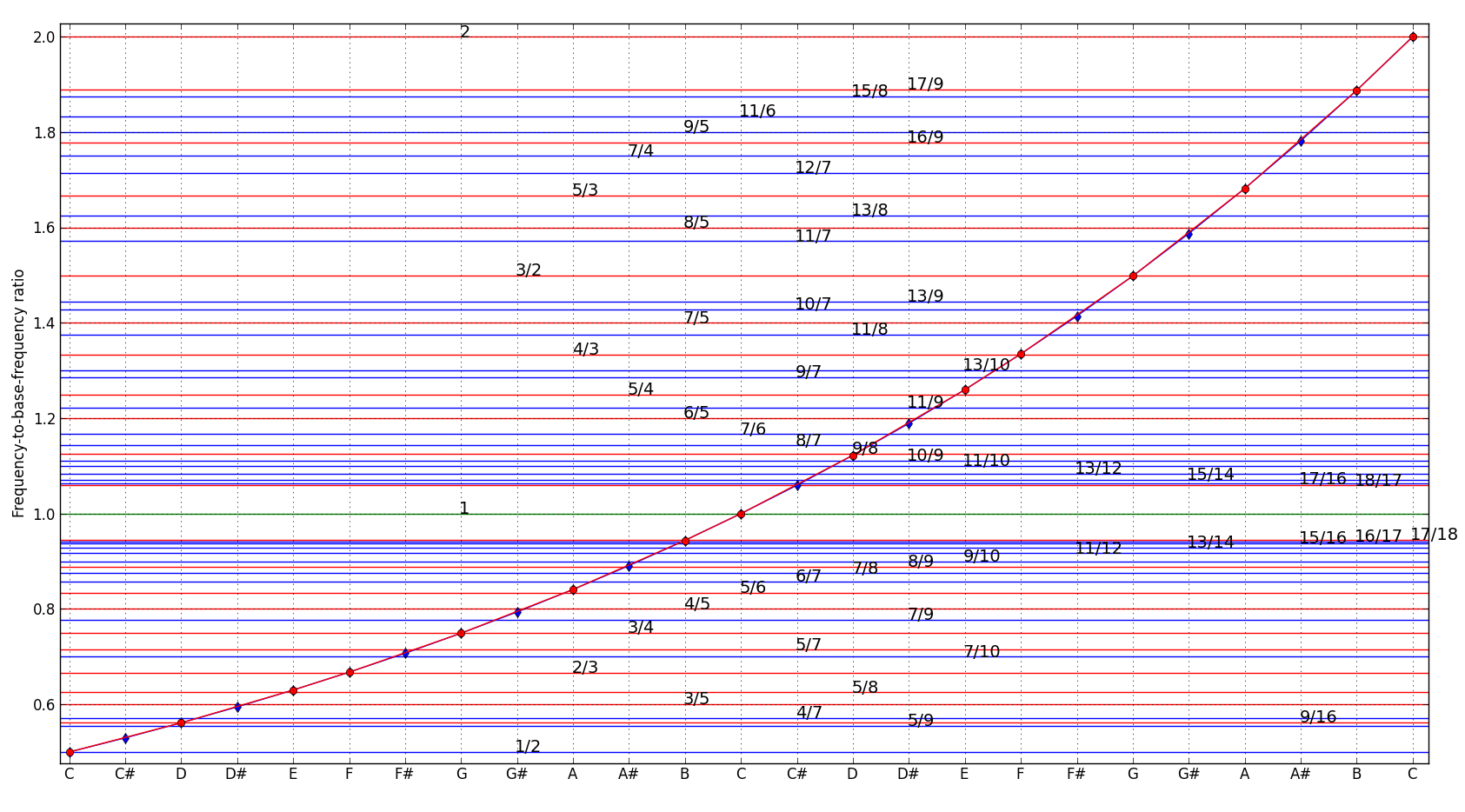This screenshot has height=812, width=1465.
Task: Click the 0.6 y-axis tick label
Action: point(44,705)
